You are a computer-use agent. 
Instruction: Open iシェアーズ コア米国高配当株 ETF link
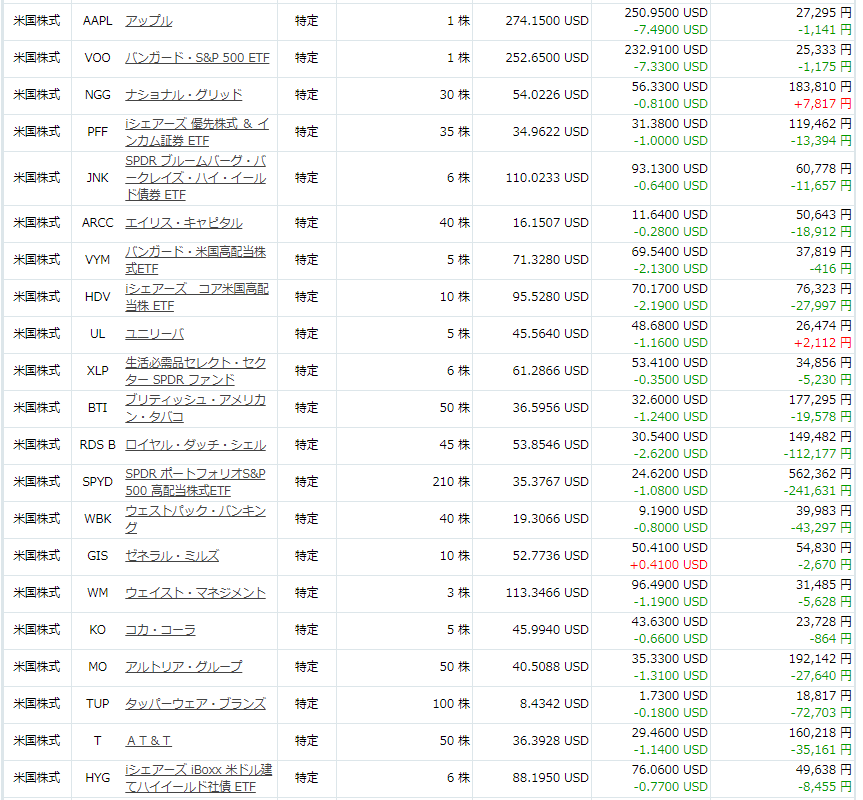(196, 297)
